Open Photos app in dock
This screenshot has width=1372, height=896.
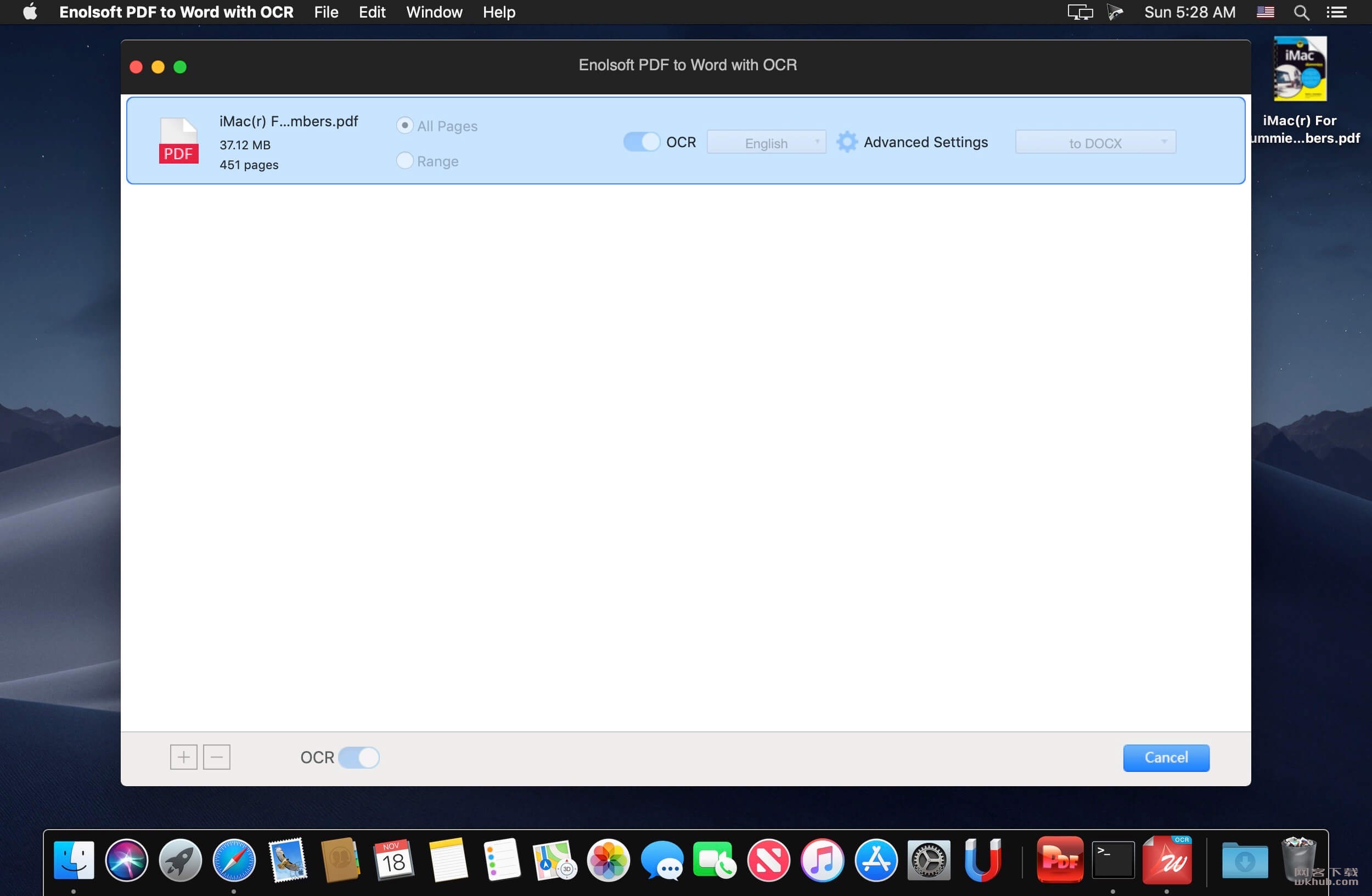(x=608, y=860)
